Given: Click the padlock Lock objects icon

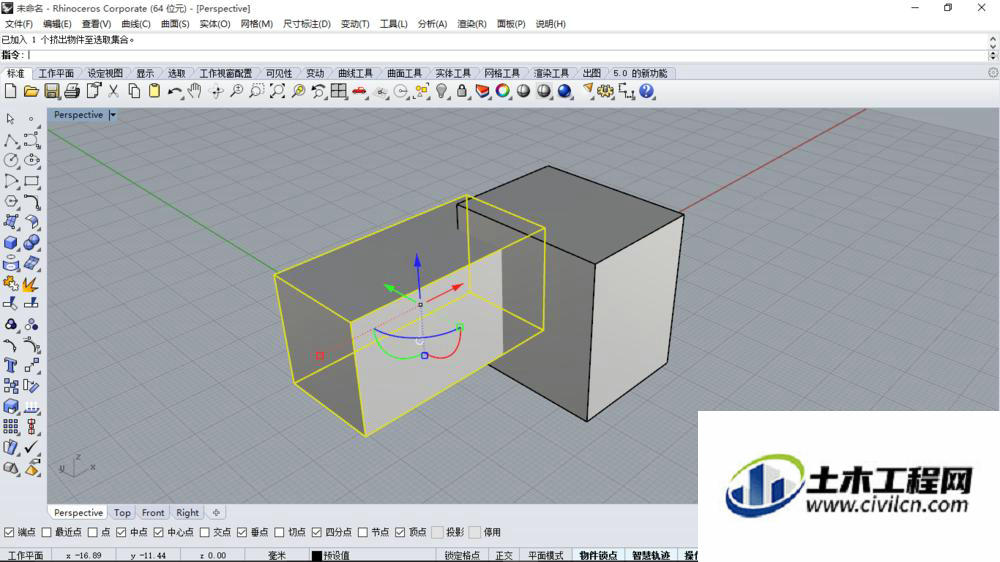Looking at the screenshot, I should coord(462,91).
